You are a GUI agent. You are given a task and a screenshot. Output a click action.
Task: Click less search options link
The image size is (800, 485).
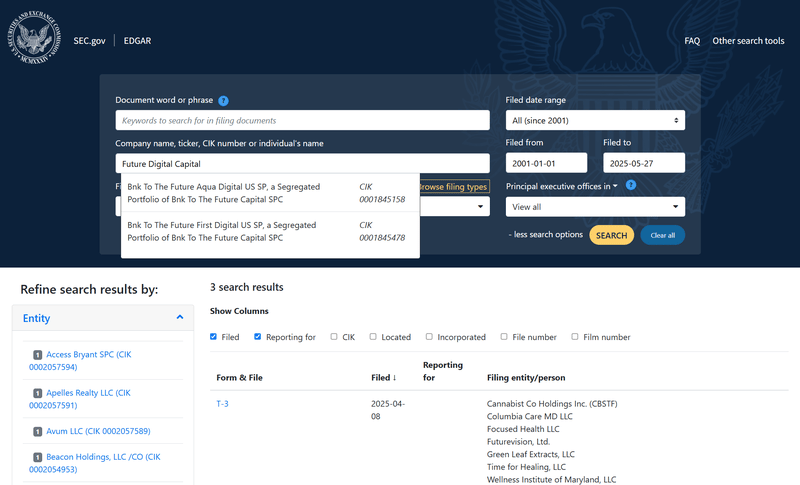point(545,235)
